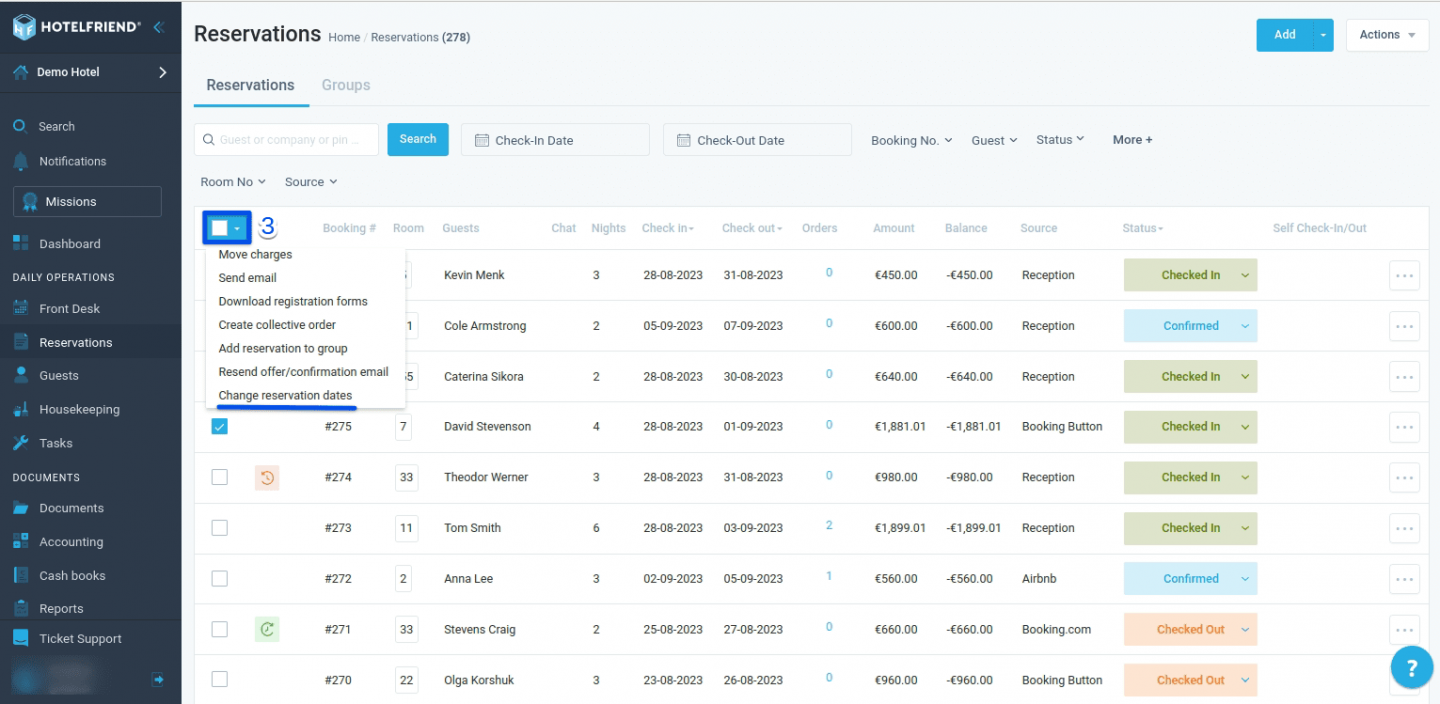Open Reports icon in sidebar
The width and height of the screenshot is (1440, 704).
20,608
